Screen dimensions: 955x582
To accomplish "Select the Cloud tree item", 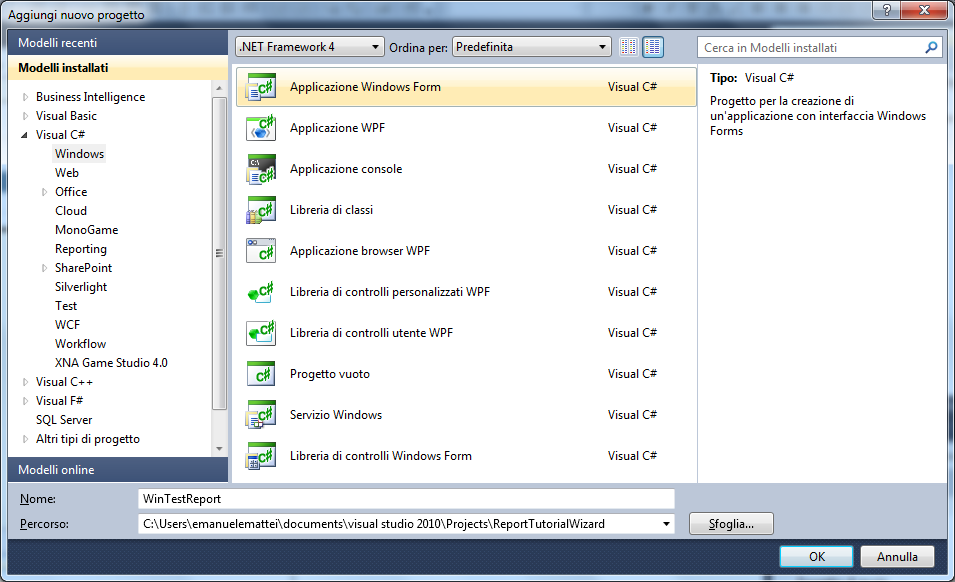I will (x=71, y=211).
